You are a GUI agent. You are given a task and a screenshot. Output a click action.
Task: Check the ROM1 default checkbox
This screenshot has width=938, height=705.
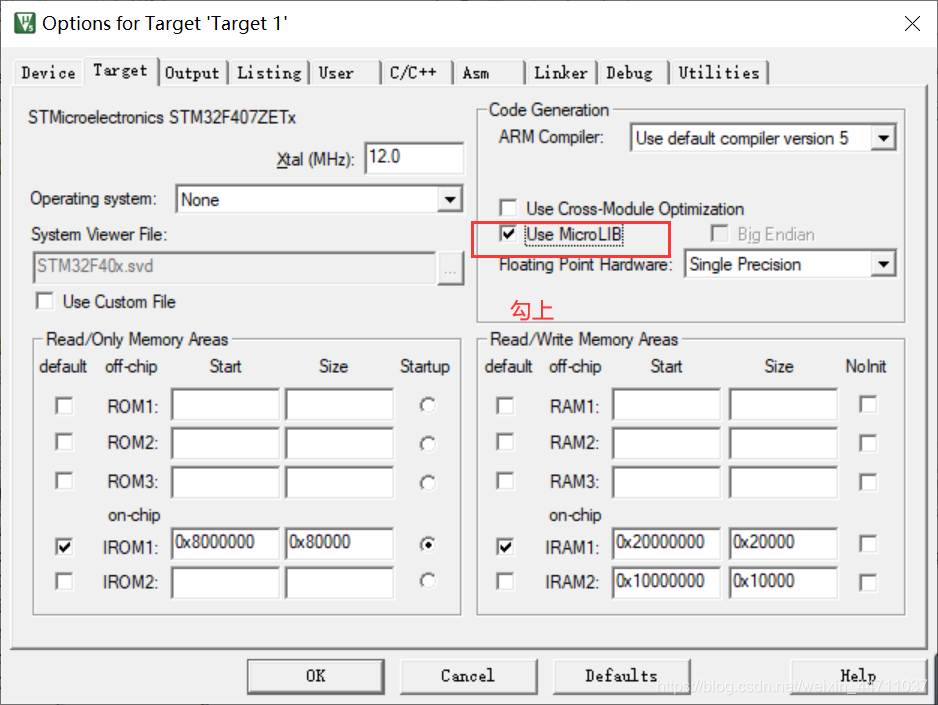click(64, 405)
